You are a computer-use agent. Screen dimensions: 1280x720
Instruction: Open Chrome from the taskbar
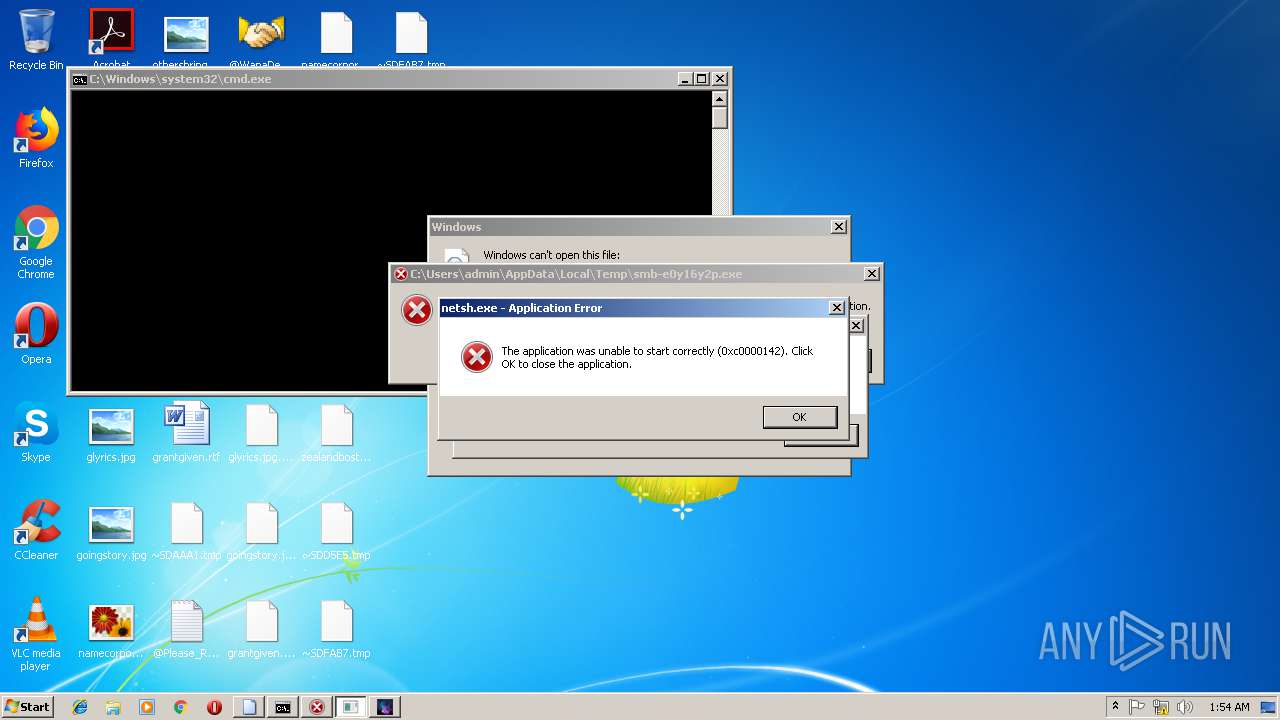pos(180,707)
